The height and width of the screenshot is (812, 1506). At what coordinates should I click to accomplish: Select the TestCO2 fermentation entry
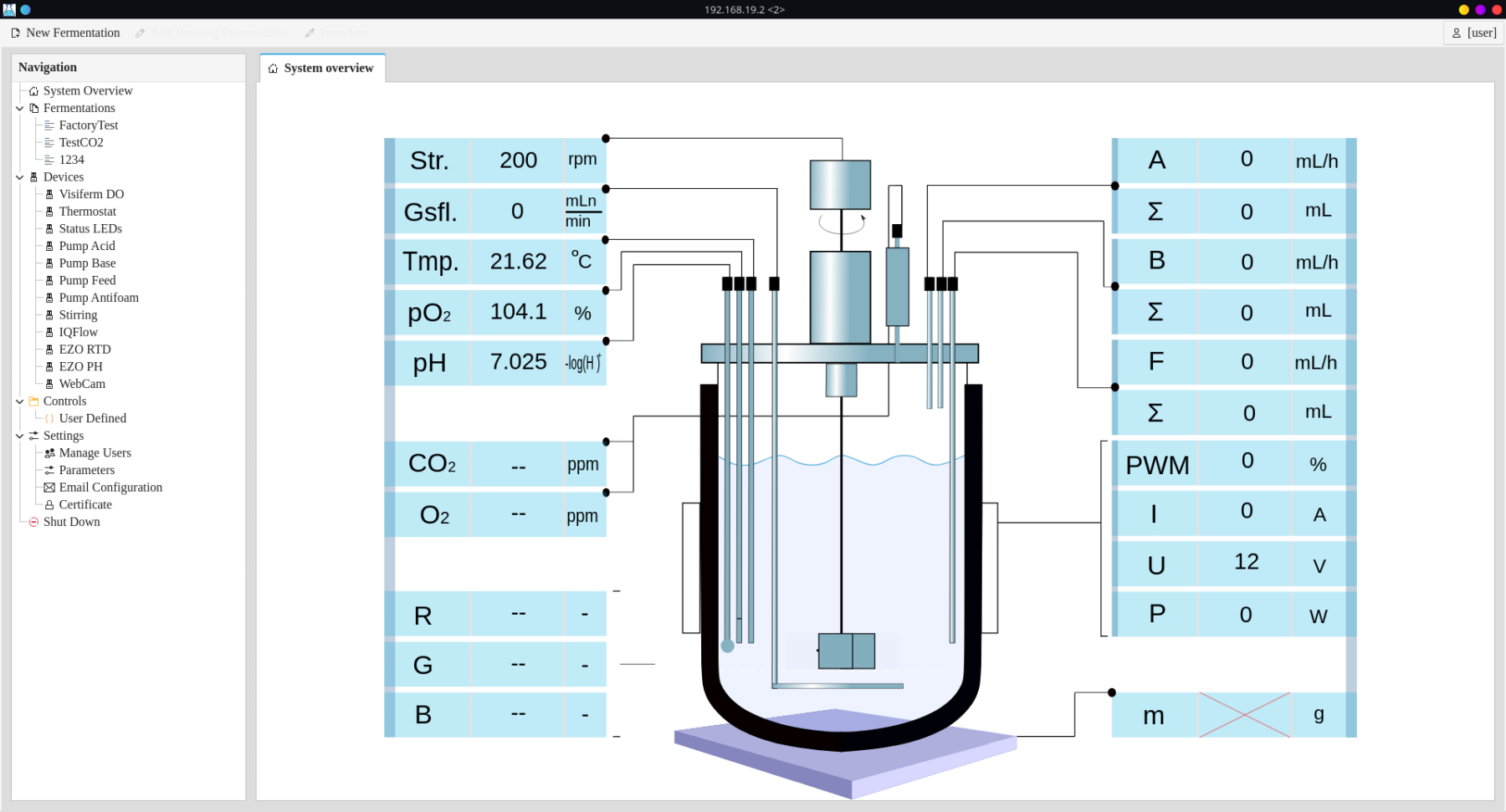point(80,143)
